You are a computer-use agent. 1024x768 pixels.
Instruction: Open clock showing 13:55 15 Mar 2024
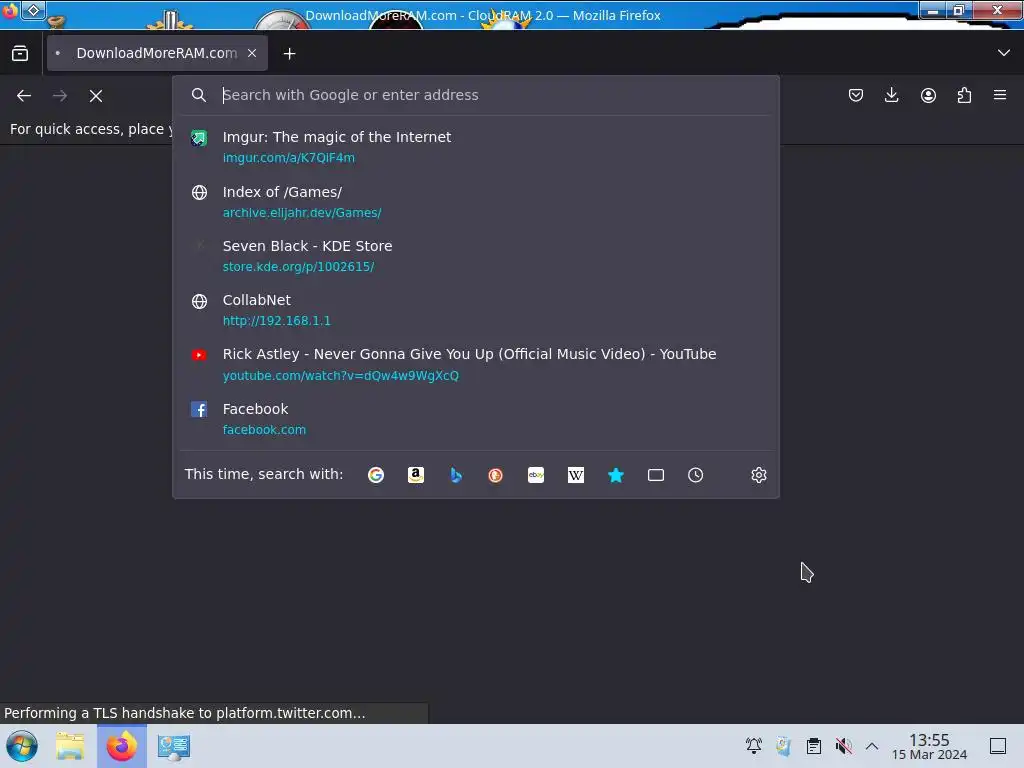pyautogui.click(x=929, y=746)
